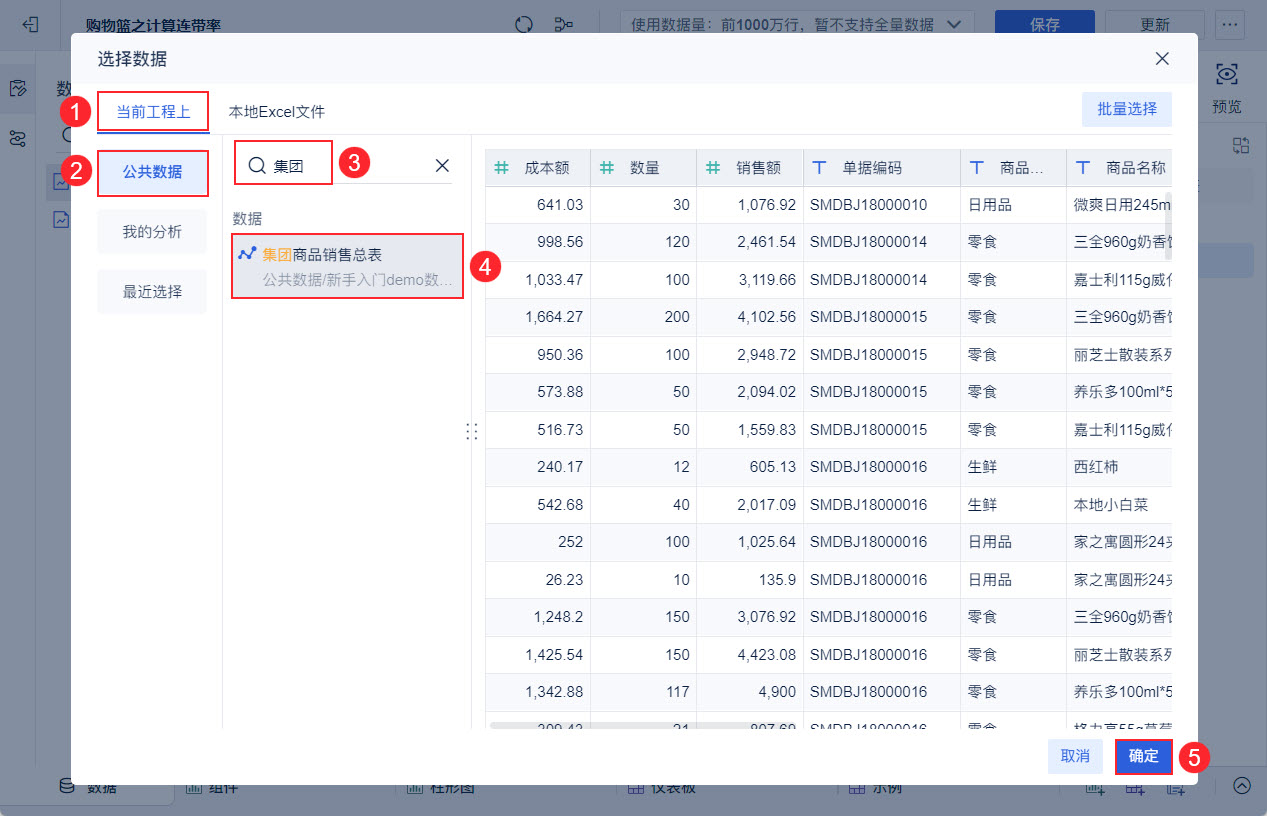
Task: Open the 柱形图 bottom tab
Action: 440,788
